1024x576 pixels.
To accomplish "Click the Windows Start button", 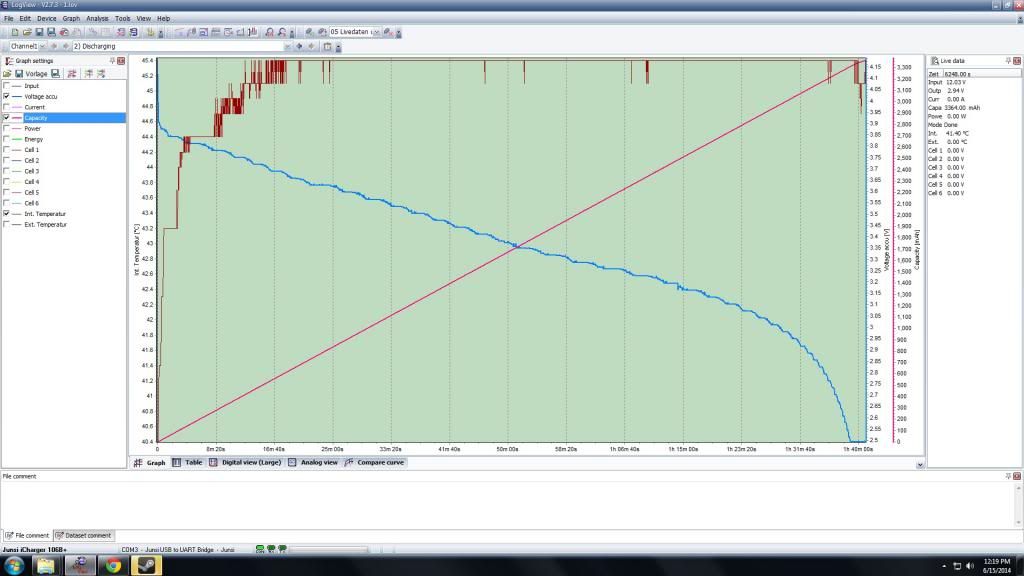I will 14,566.
